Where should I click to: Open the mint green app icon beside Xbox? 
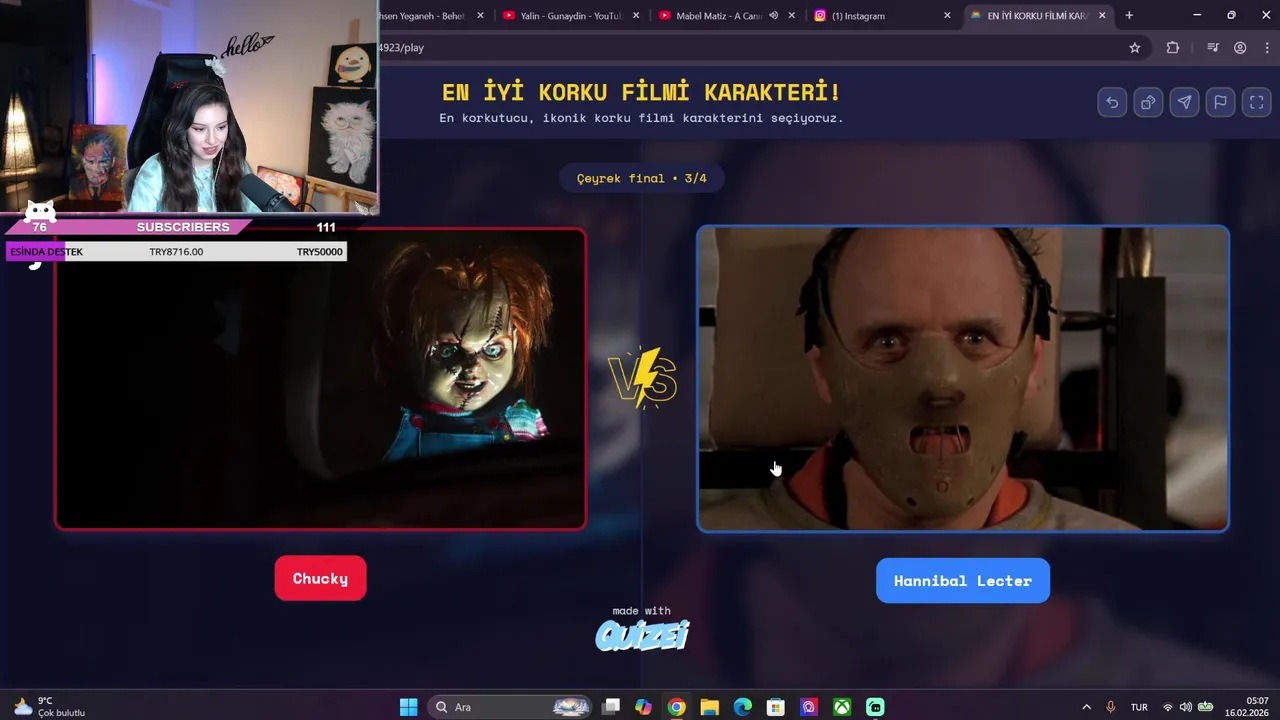point(875,707)
